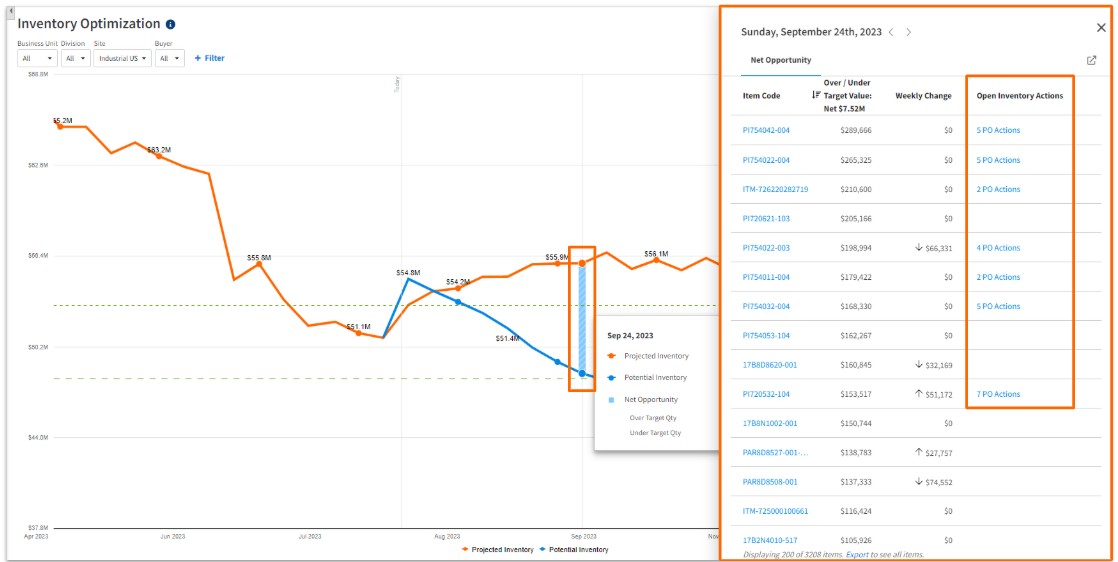
Task: Click weekly change $66,331 for PI754022-003
Action: 933,248
